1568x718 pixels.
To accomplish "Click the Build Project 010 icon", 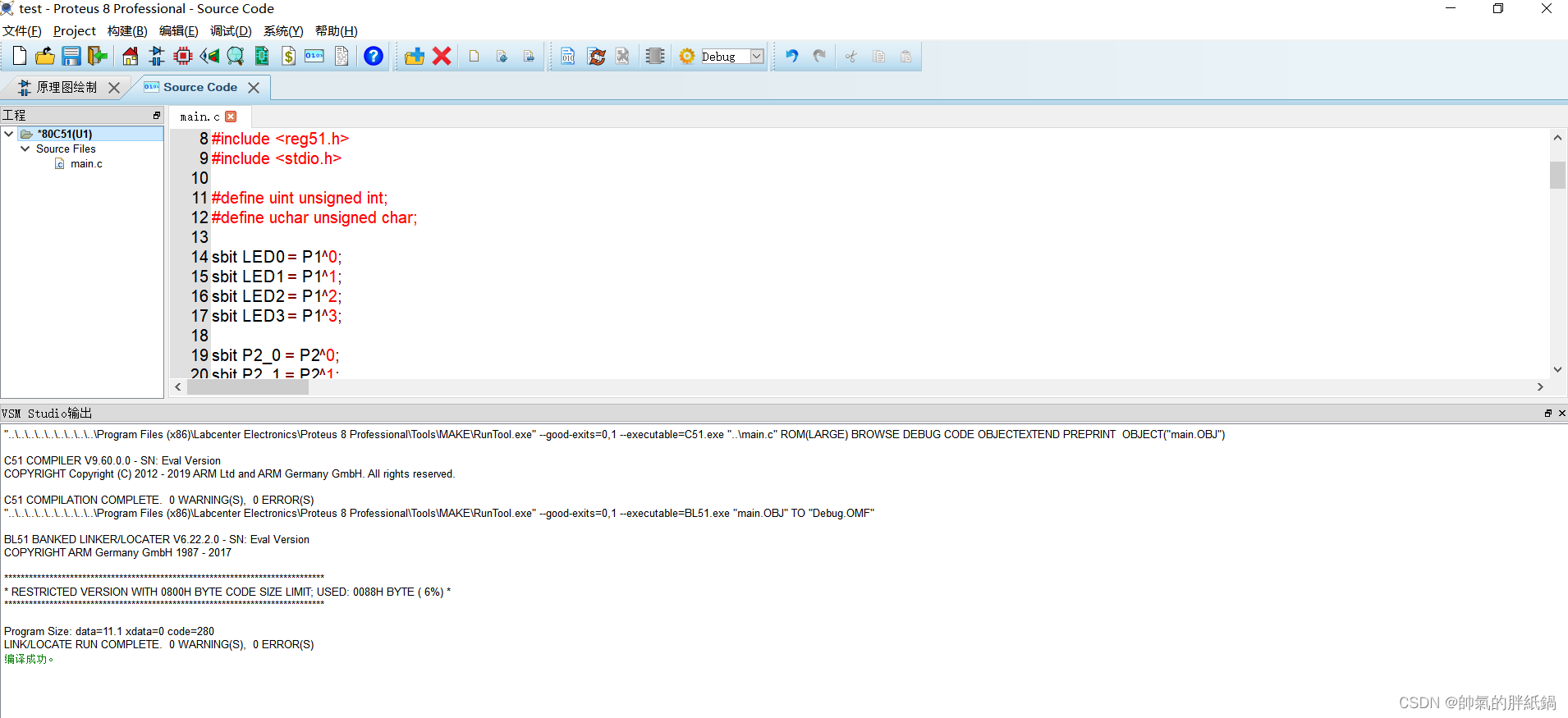I will [x=568, y=56].
